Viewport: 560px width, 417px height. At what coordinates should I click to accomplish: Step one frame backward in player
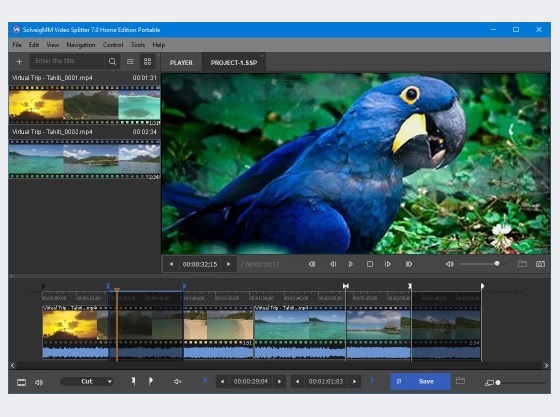point(333,264)
